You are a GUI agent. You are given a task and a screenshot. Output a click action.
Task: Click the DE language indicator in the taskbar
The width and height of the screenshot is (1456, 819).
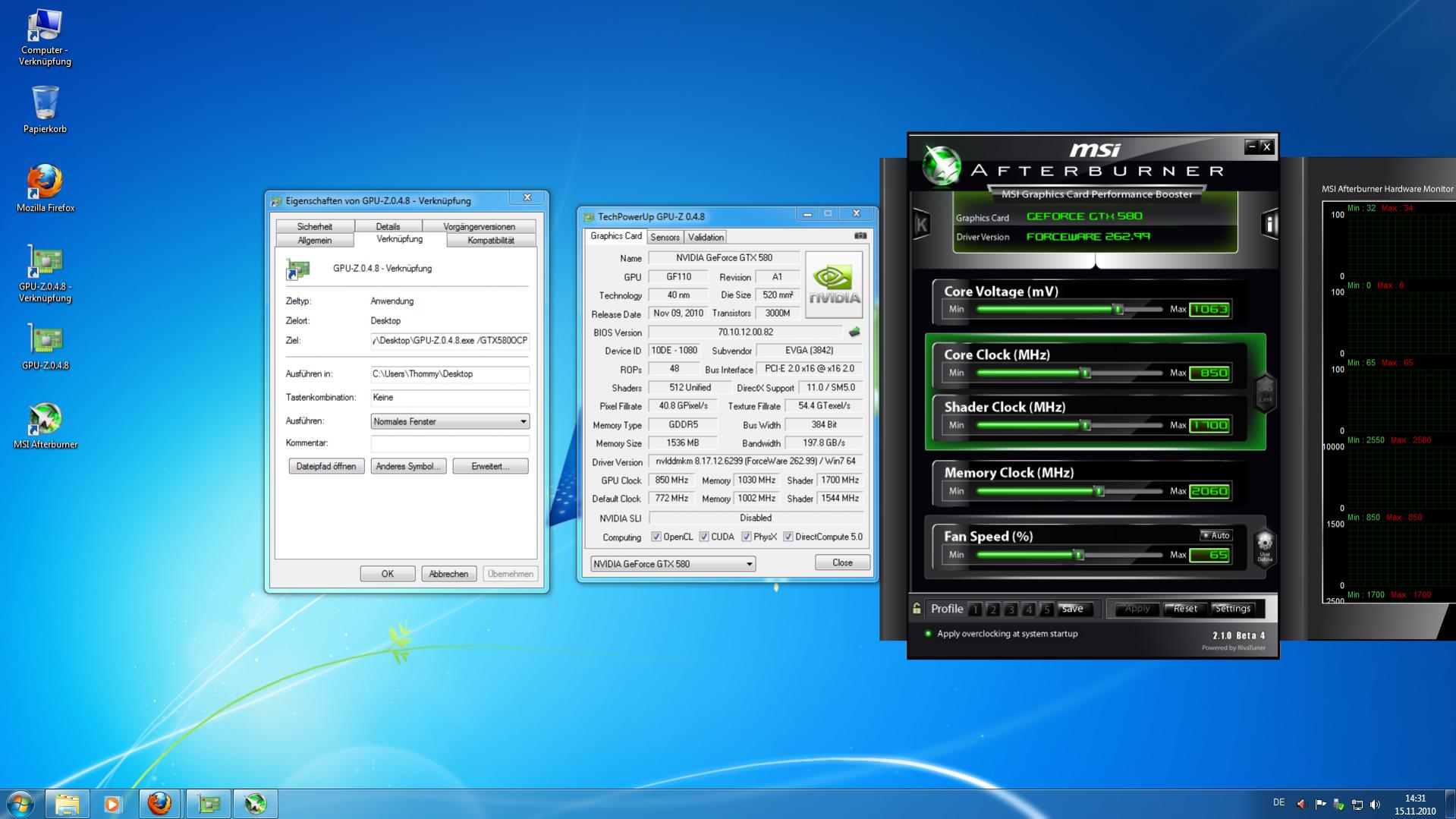[1279, 803]
